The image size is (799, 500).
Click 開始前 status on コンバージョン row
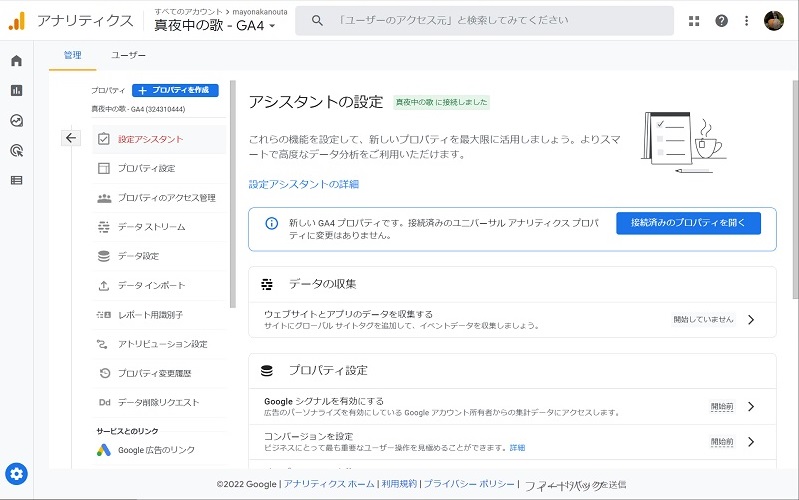click(722, 441)
